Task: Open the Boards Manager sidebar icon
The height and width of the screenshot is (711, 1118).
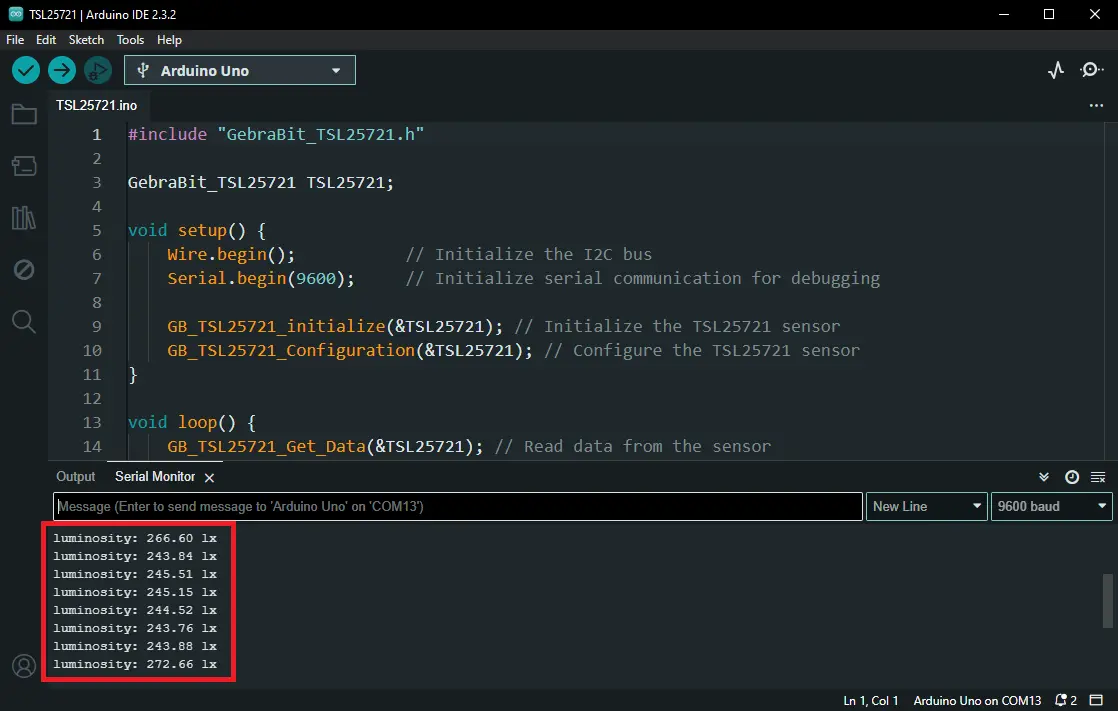Action: point(24,166)
